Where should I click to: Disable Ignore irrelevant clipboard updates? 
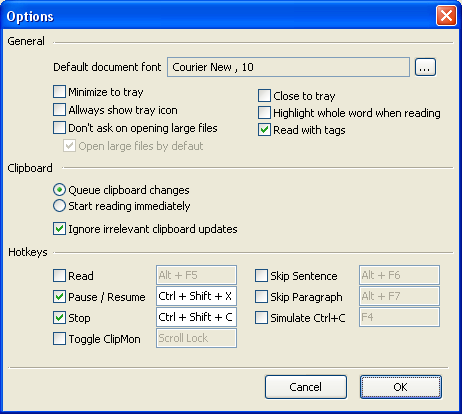[x=59, y=229]
